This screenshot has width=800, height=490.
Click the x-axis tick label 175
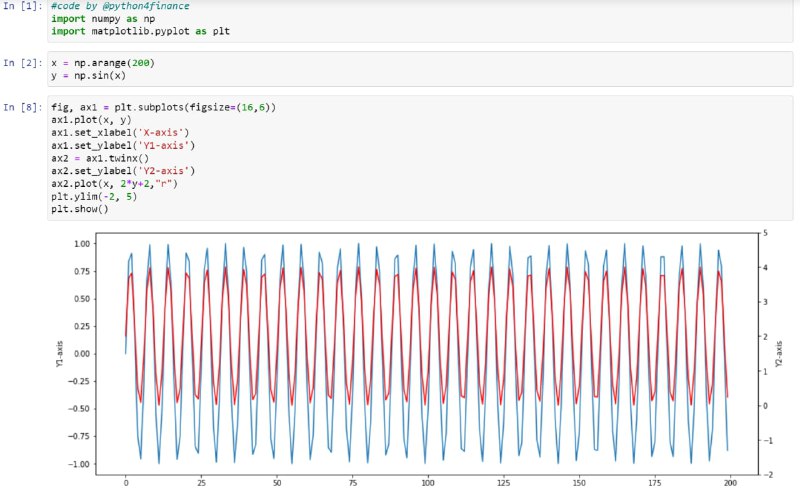tap(655, 483)
